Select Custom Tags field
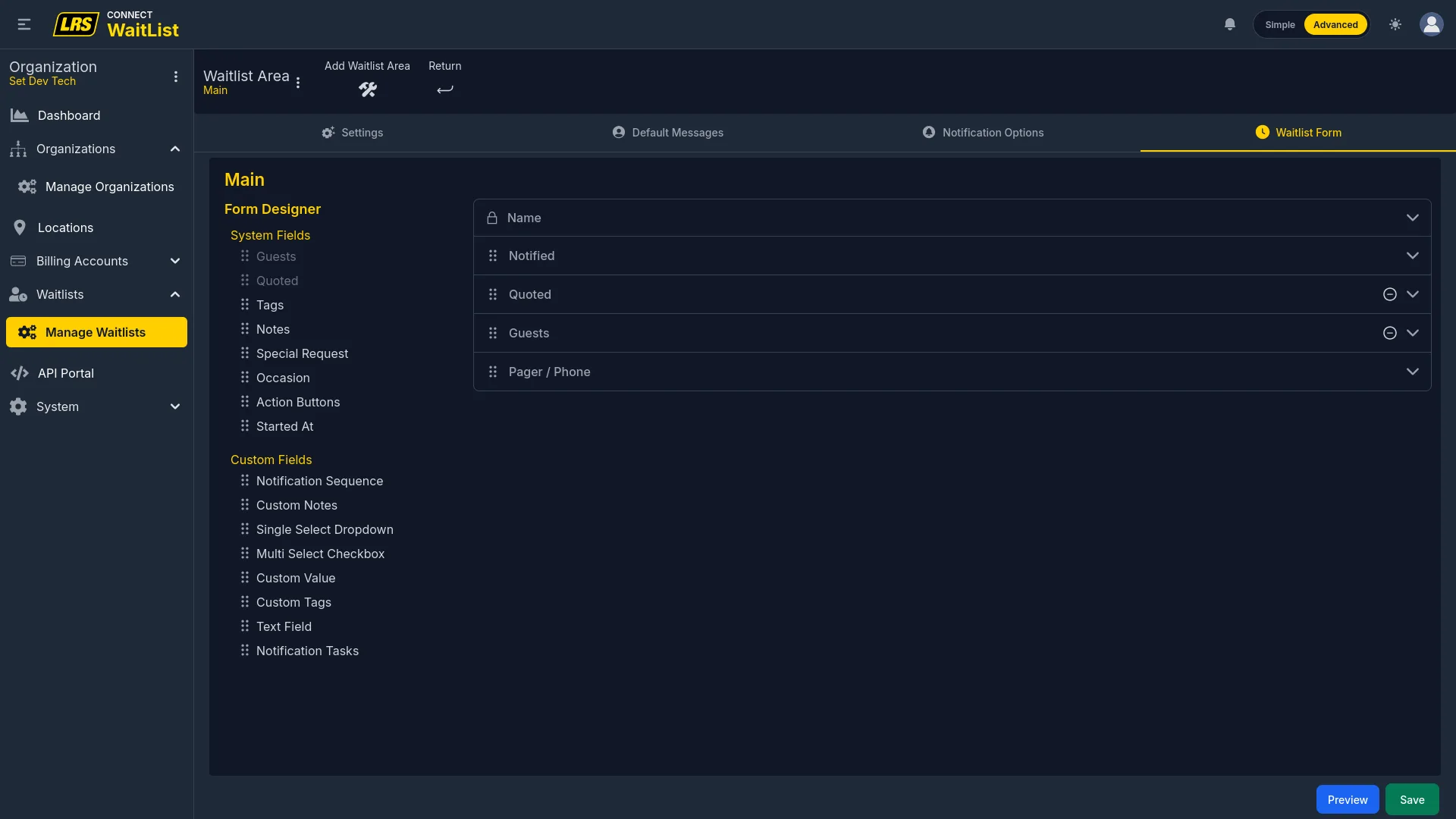This screenshot has height=819, width=1456. click(x=293, y=602)
